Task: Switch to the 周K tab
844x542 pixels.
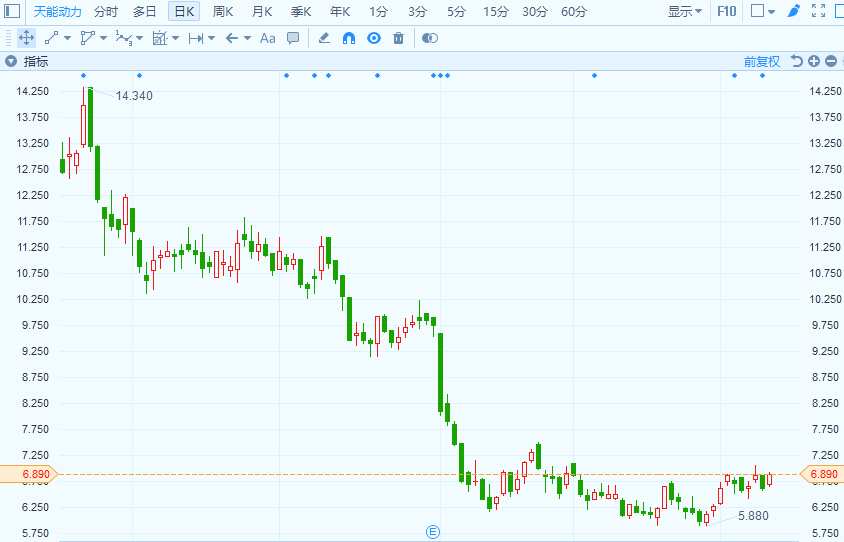Action: pos(223,11)
